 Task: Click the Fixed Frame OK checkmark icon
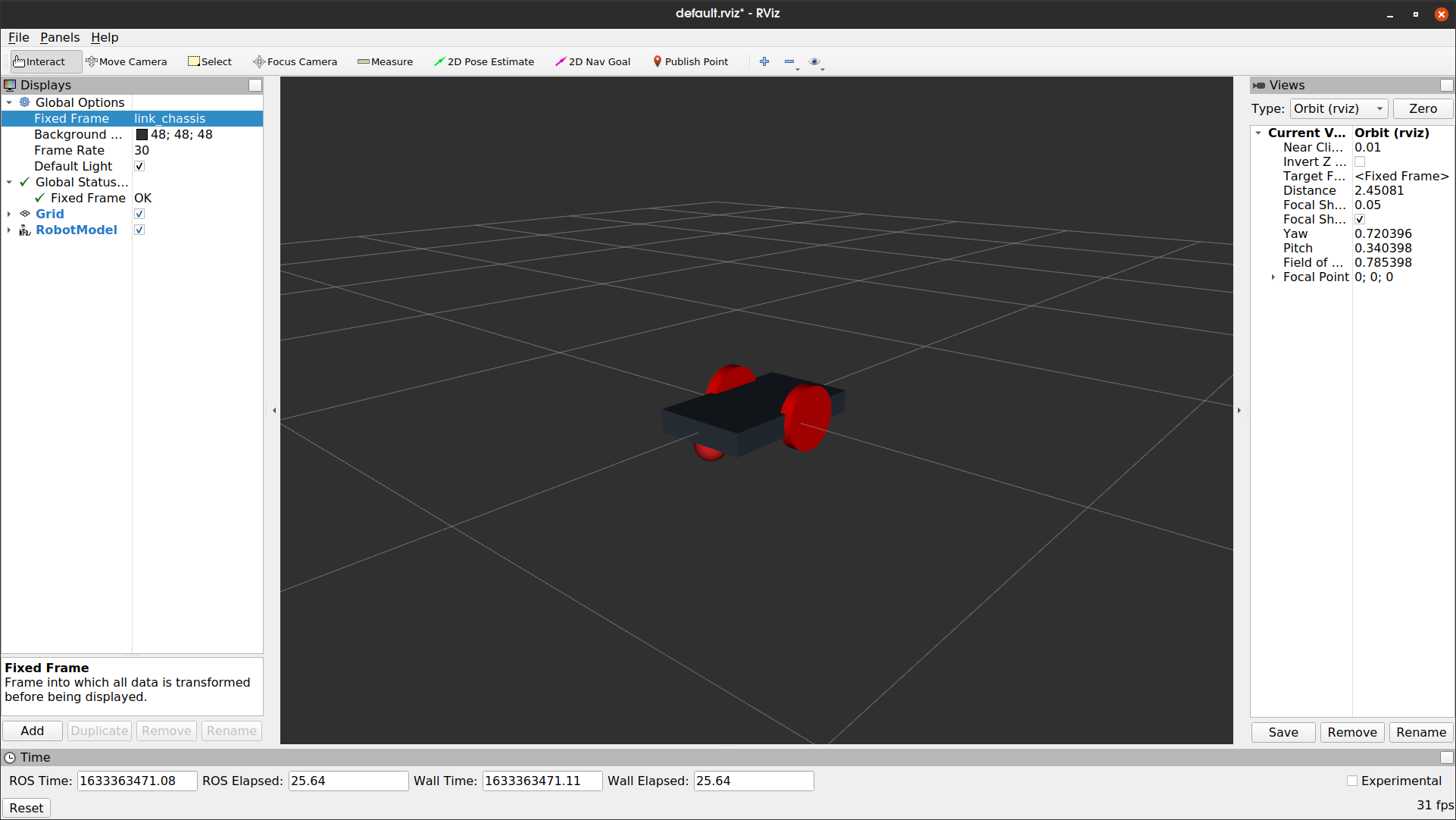coord(40,198)
